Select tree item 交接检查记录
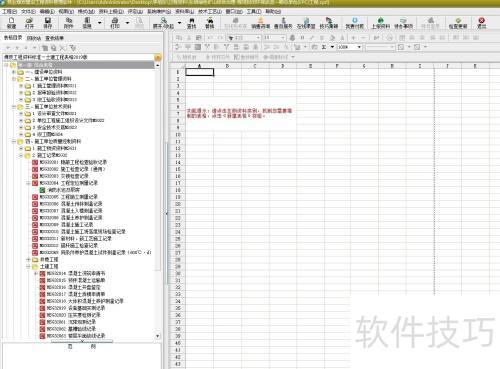The width and height of the screenshot is (500, 369). click(x=64, y=176)
